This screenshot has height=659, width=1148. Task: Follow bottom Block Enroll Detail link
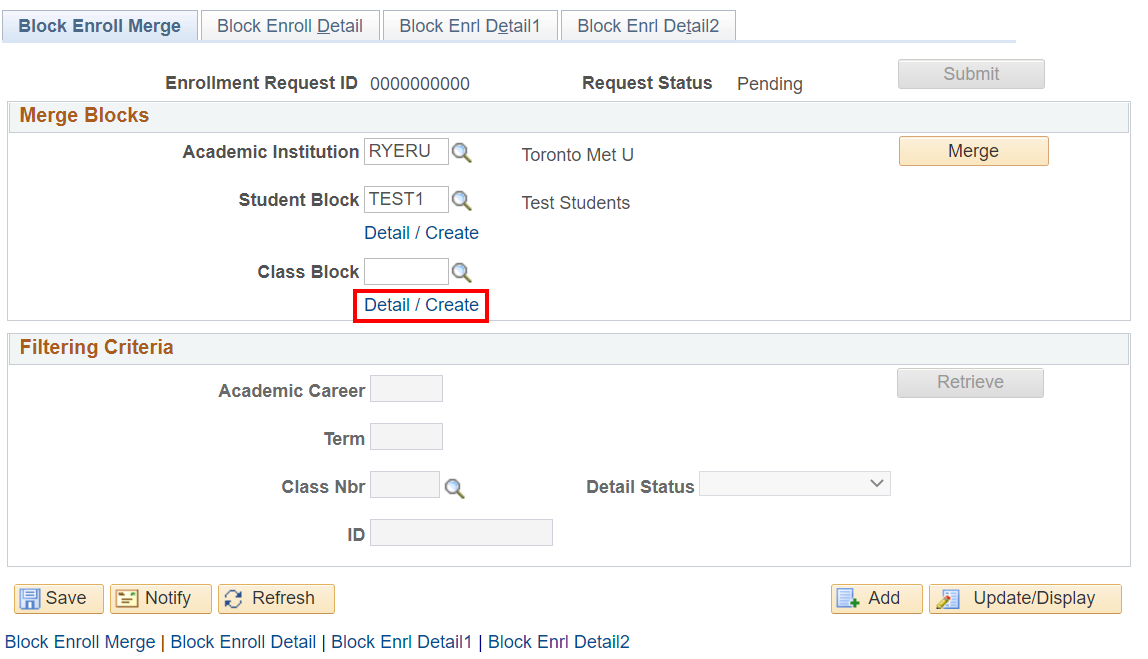coord(243,642)
